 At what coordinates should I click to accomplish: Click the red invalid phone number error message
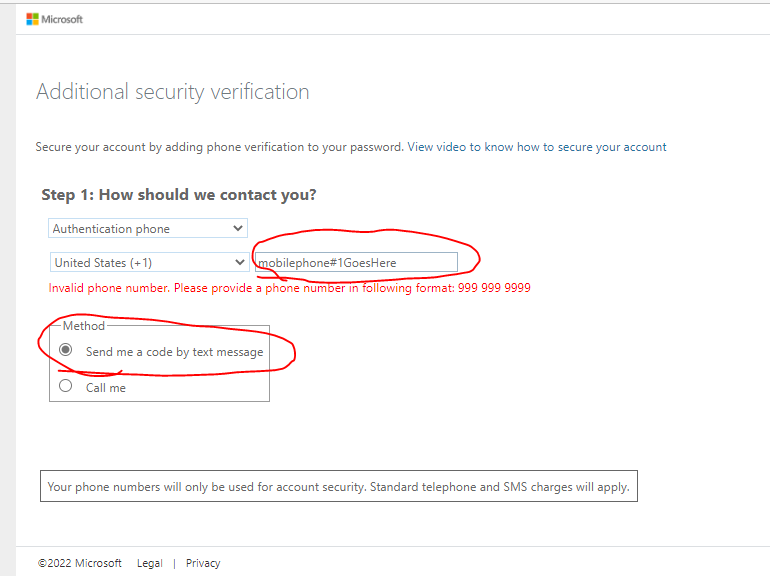coord(290,288)
